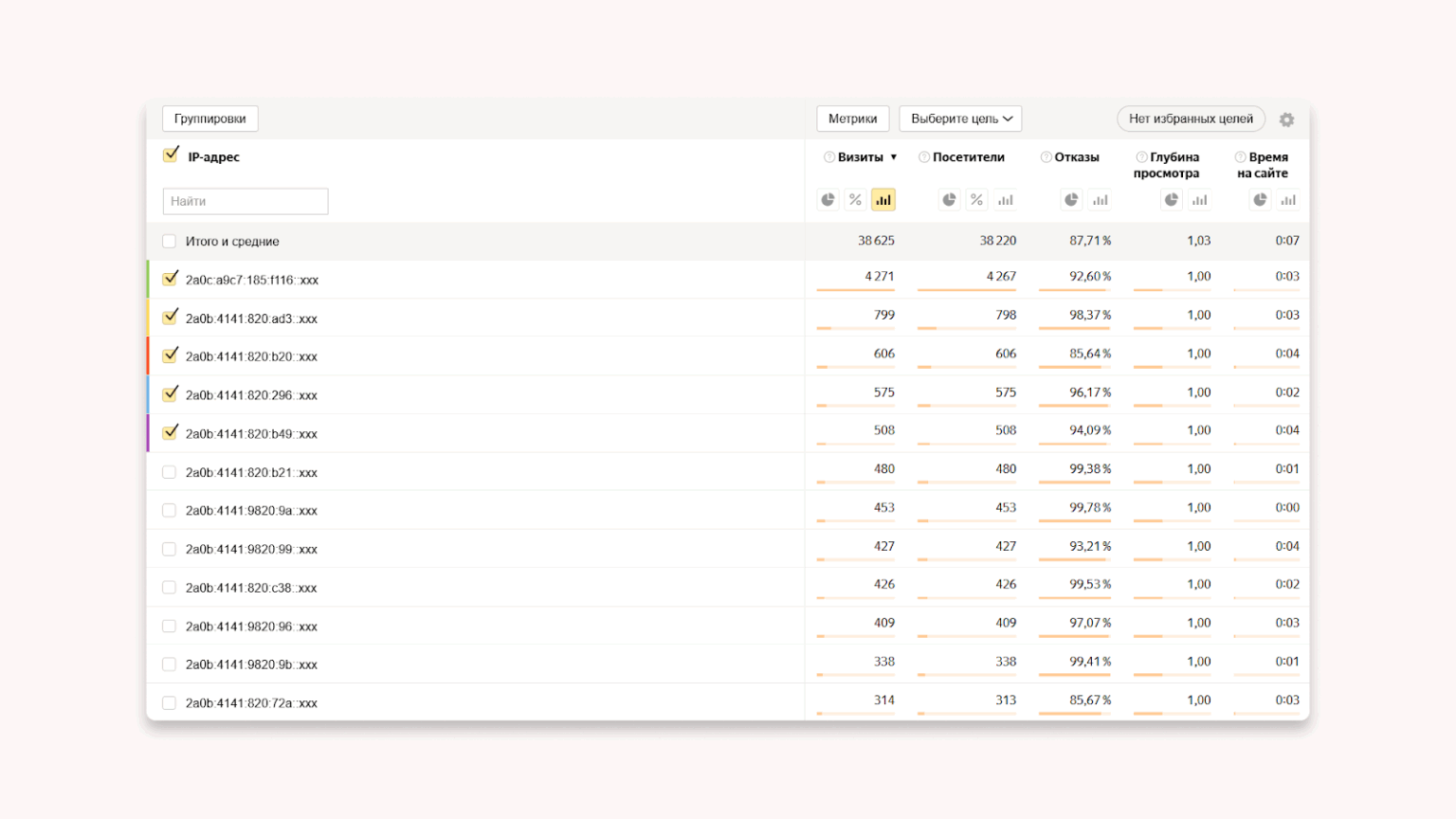Viewport: 1456px width, 819px height.
Task: Select pie chart icon under Посетители
Action: (x=949, y=200)
